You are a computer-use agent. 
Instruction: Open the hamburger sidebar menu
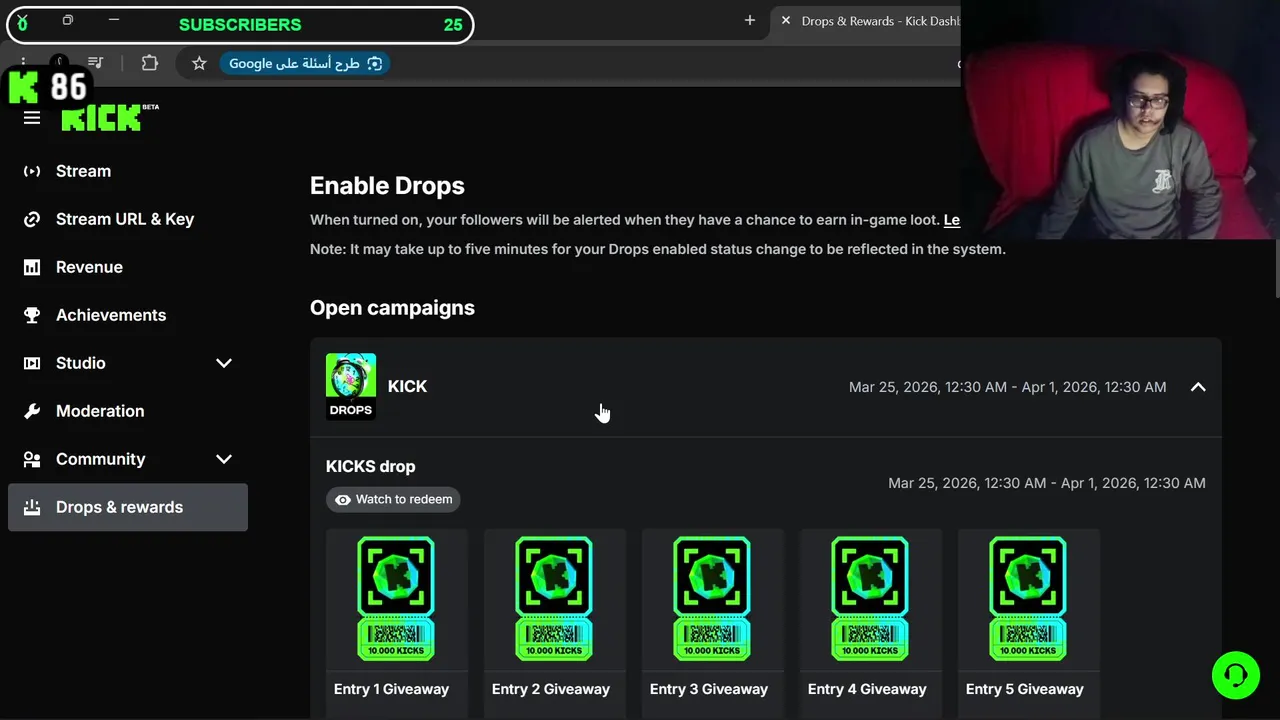(x=32, y=118)
